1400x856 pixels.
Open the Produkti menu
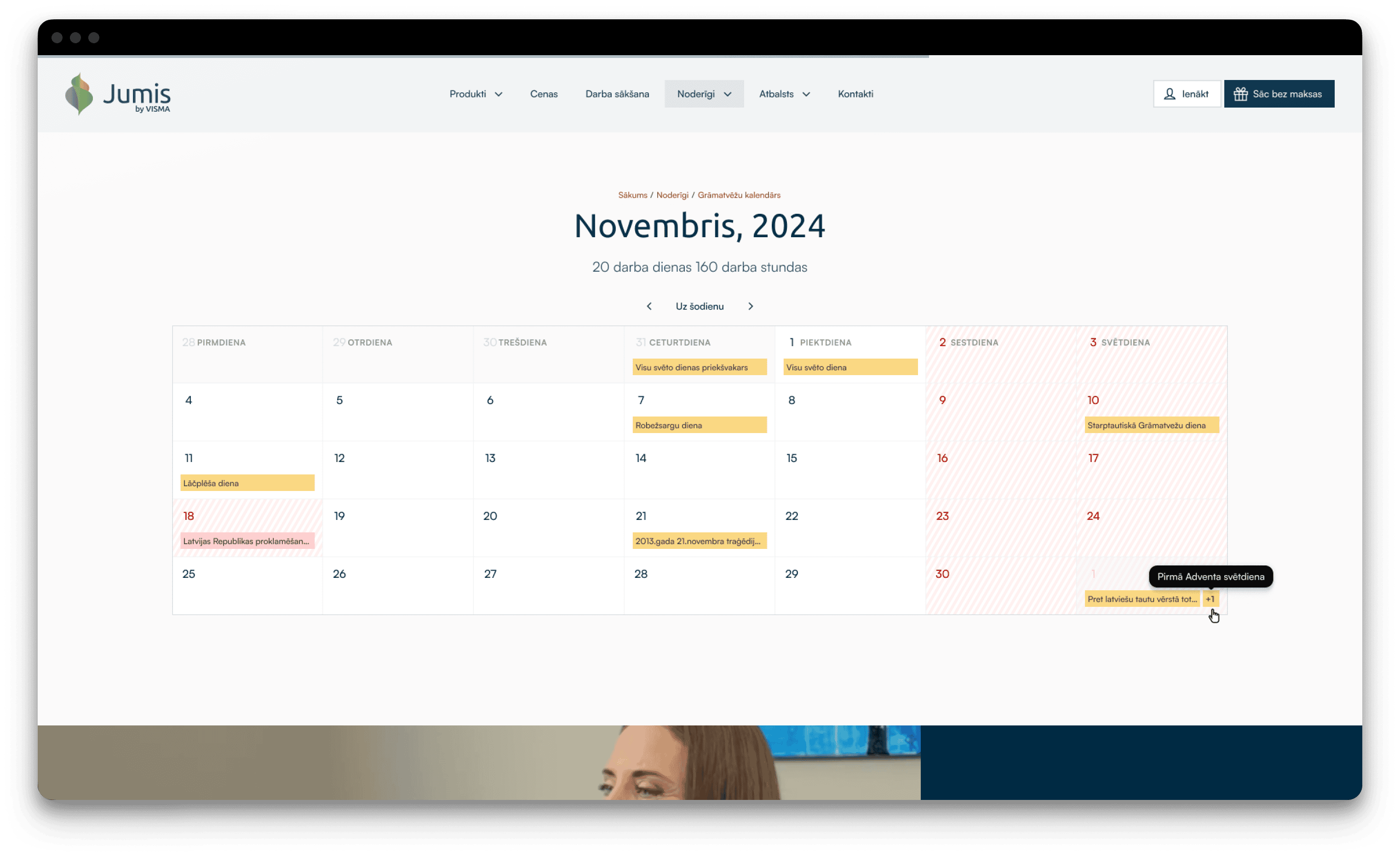476,94
